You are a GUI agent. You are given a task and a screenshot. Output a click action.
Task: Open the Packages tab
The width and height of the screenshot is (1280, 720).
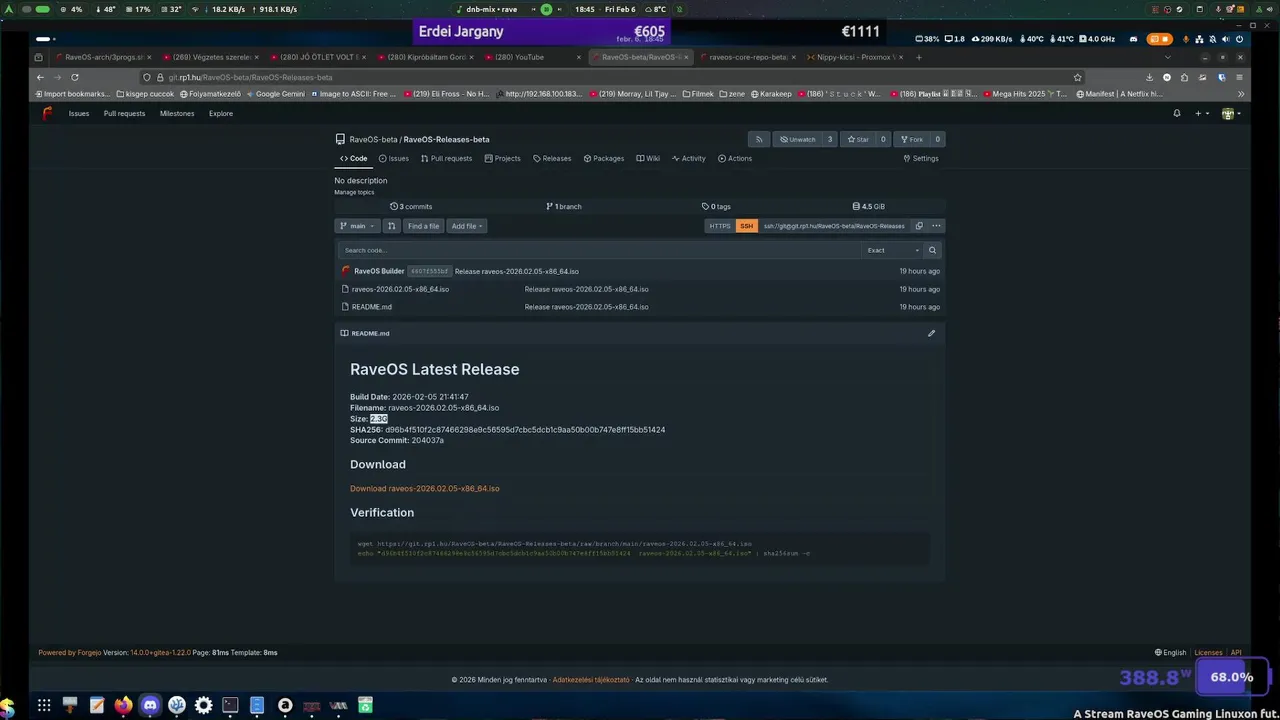click(x=603, y=158)
